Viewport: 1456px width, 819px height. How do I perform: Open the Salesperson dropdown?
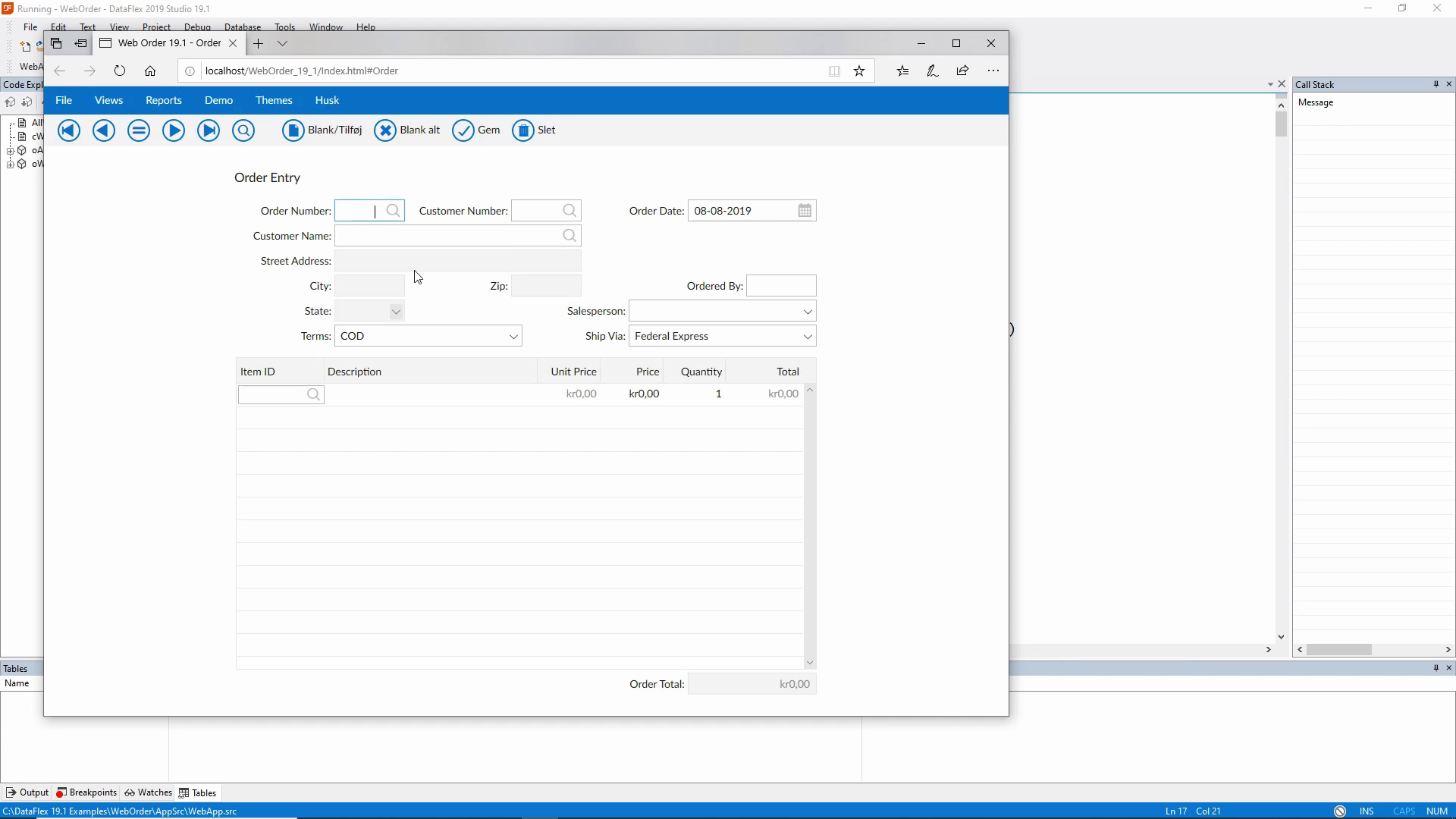pyautogui.click(x=808, y=311)
